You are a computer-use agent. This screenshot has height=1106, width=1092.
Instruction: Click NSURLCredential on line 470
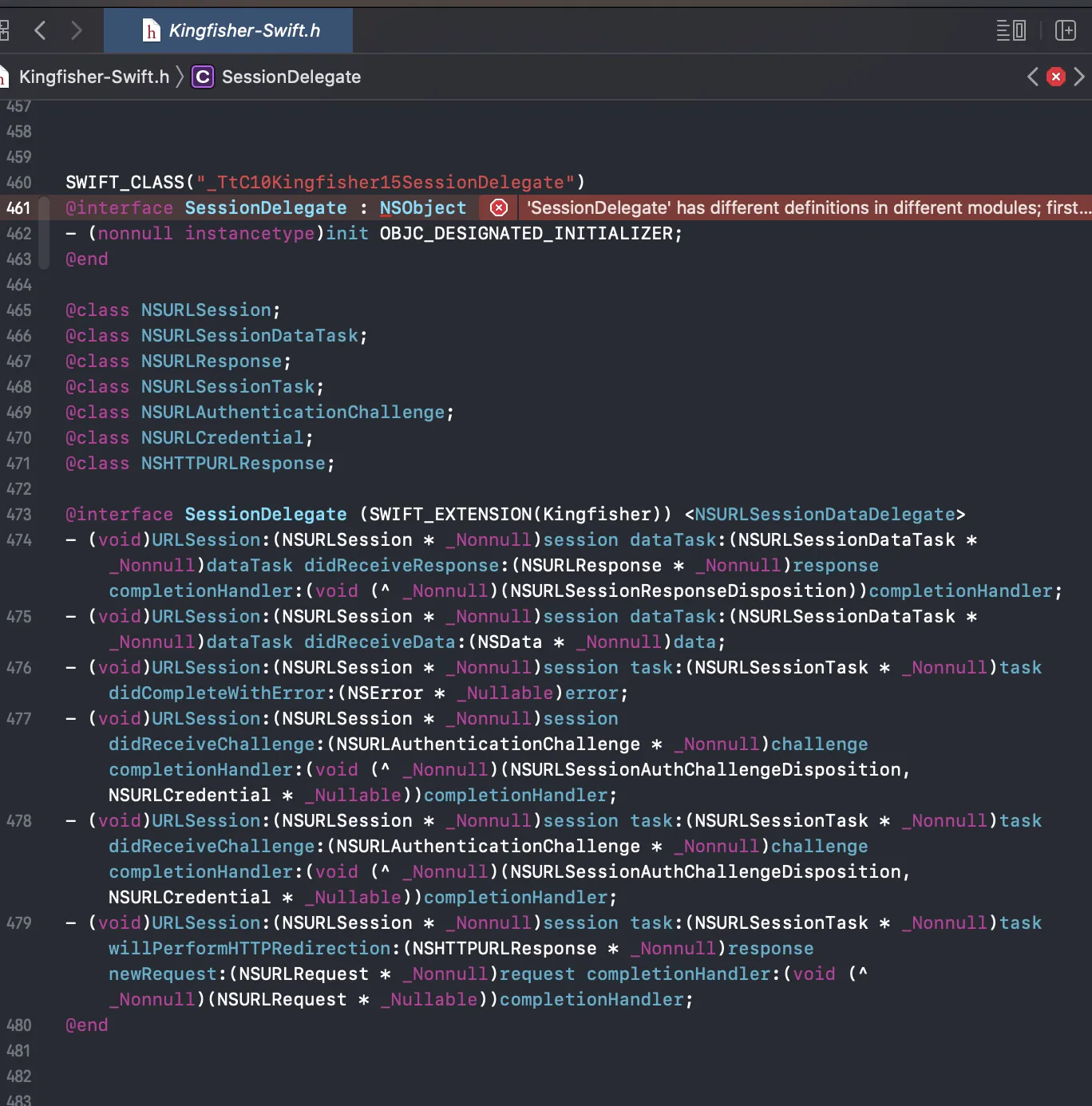tap(223, 438)
